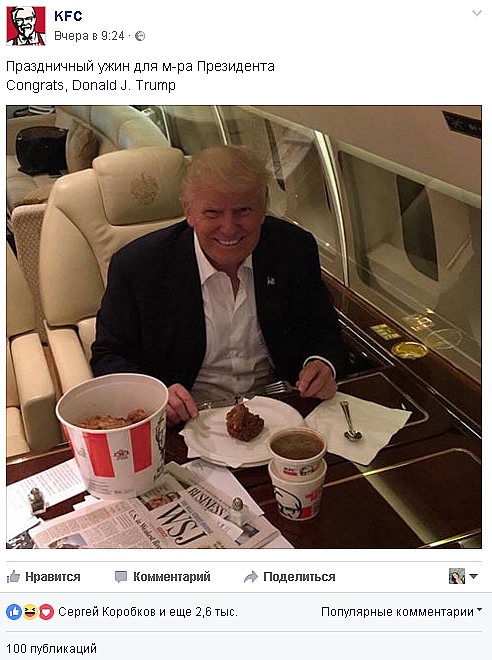Viewport: 492px width, 660px height.
Task: Click the blue Like reaction icon
Action: pyautogui.click(x=14, y=612)
